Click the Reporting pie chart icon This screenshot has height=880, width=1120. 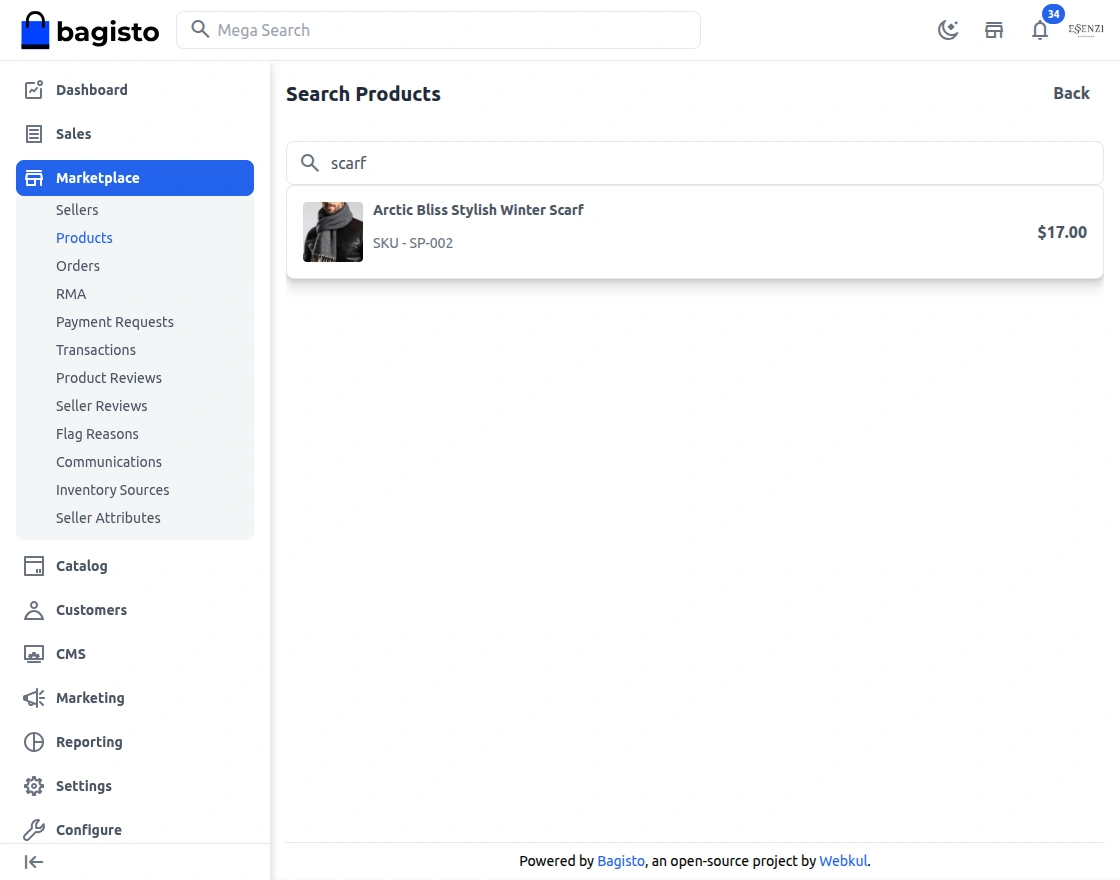[x=34, y=742]
